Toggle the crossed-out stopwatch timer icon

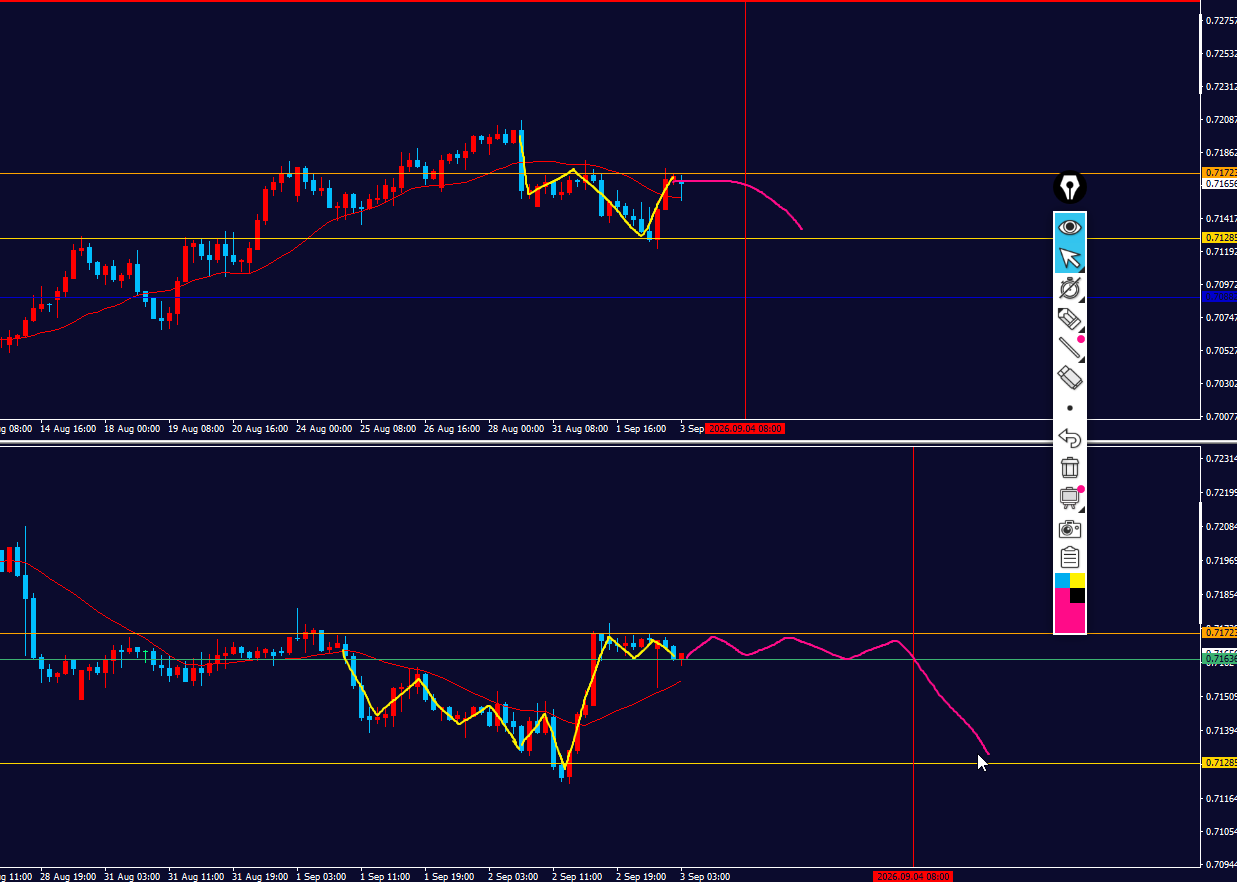pyautogui.click(x=1070, y=289)
